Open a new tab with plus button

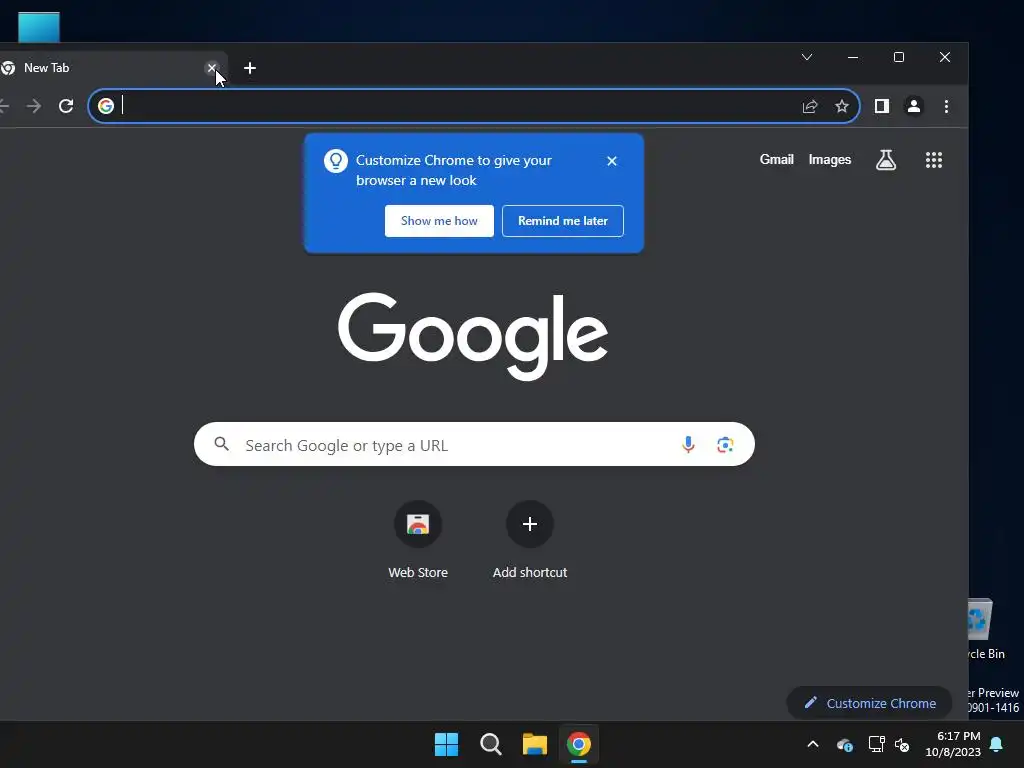tap(249, 68)
